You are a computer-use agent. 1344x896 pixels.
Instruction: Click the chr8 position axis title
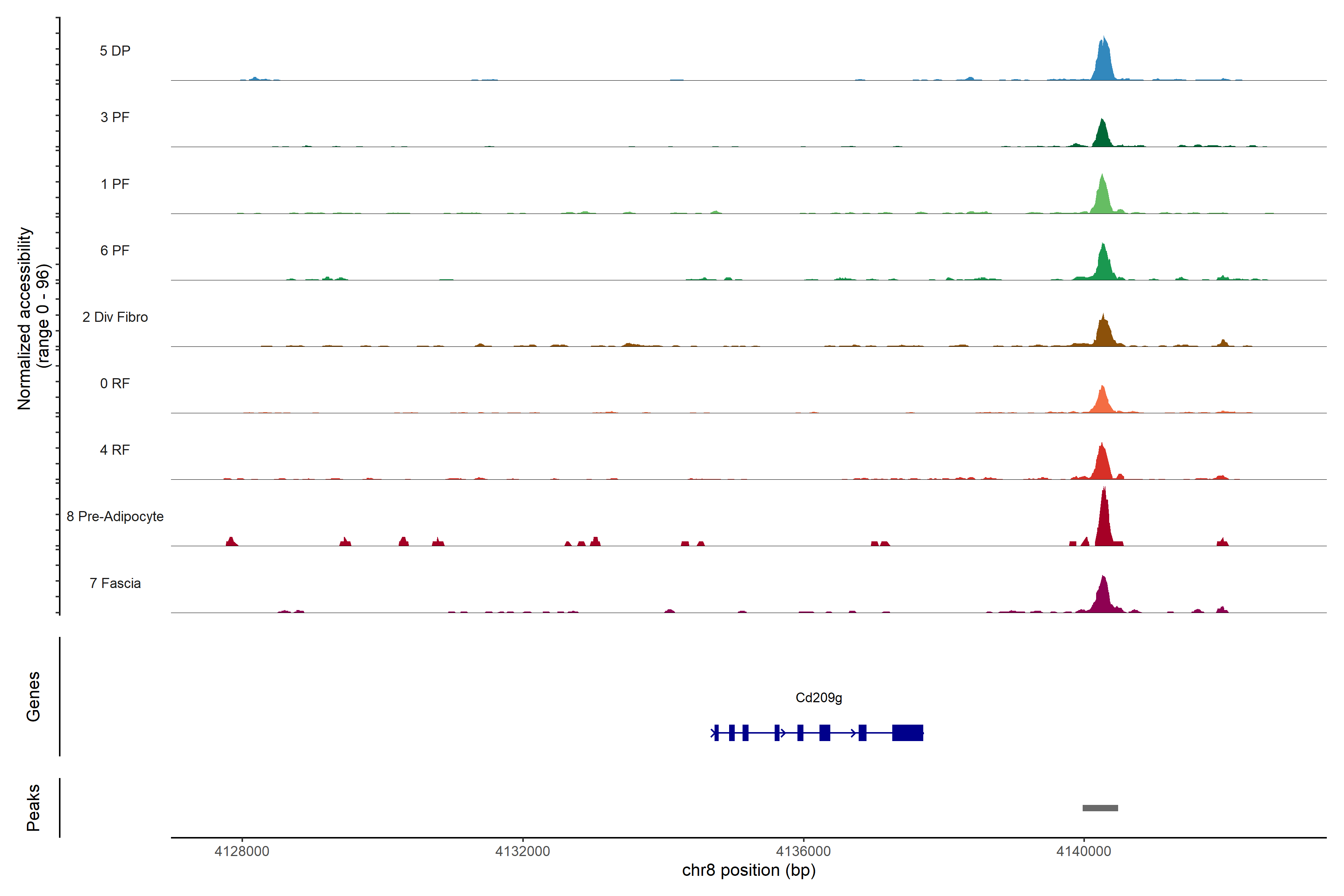point(749,870)
